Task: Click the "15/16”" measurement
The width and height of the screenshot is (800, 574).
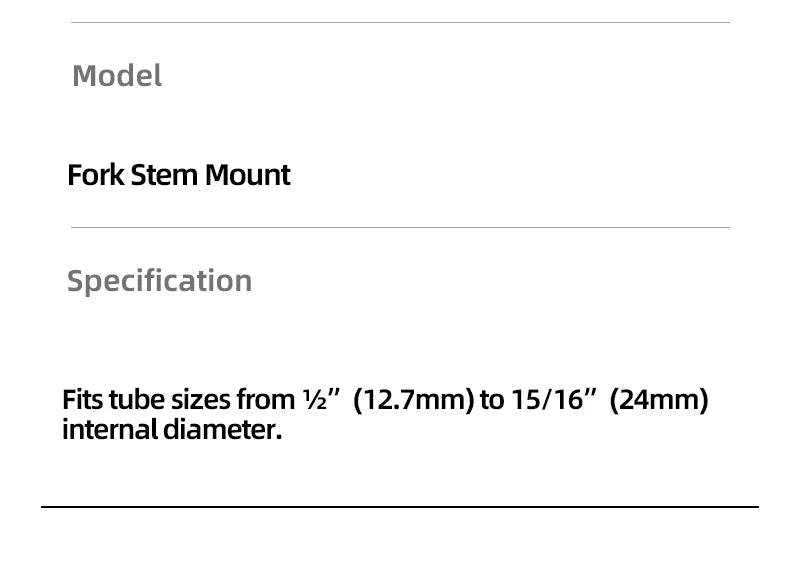Action: point(556,401)
